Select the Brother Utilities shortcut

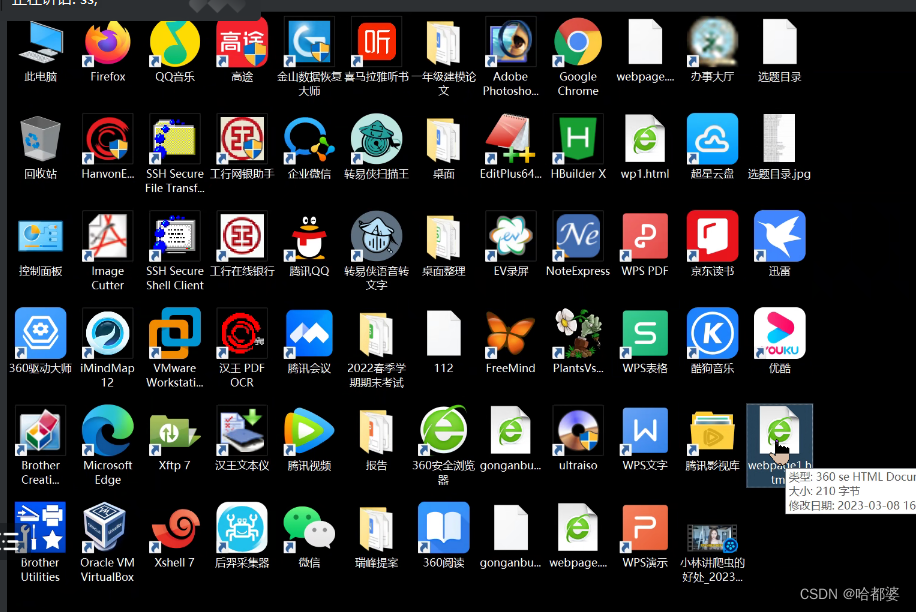tap(40, 527)
